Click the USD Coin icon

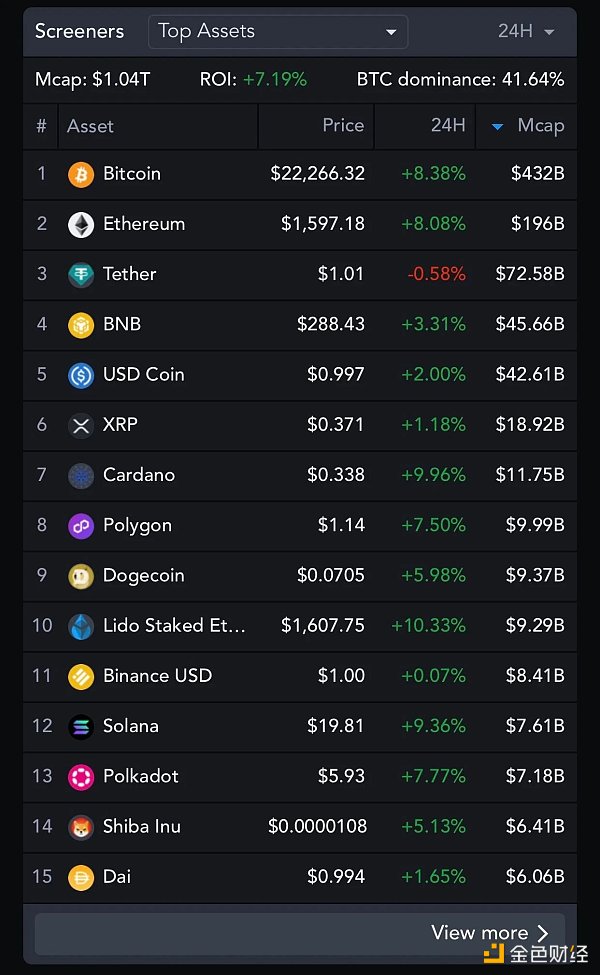click(80, 375)
